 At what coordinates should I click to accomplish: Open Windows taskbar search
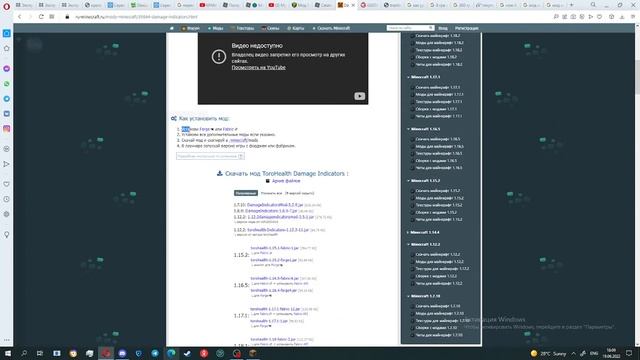[24, 353]
